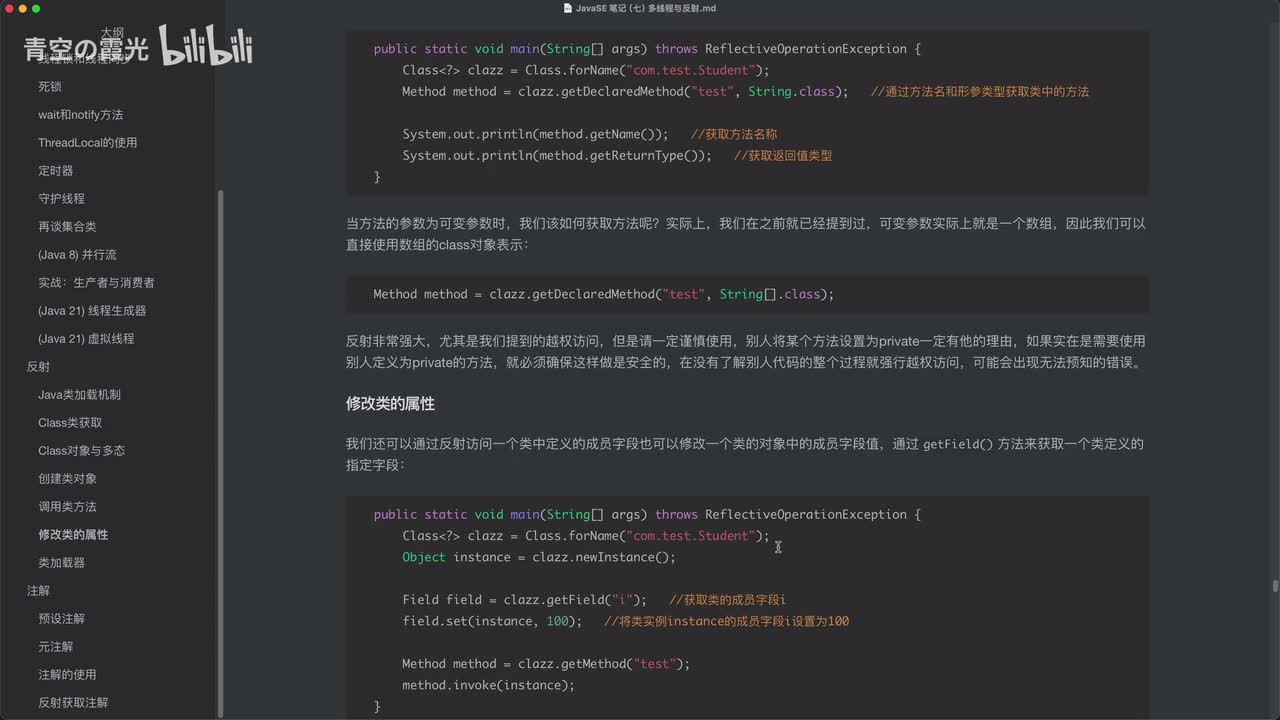1280x720 pixels.
Task: Click paragraph starting 当方法的参数为可变参数时
Action: coord(746,234)
